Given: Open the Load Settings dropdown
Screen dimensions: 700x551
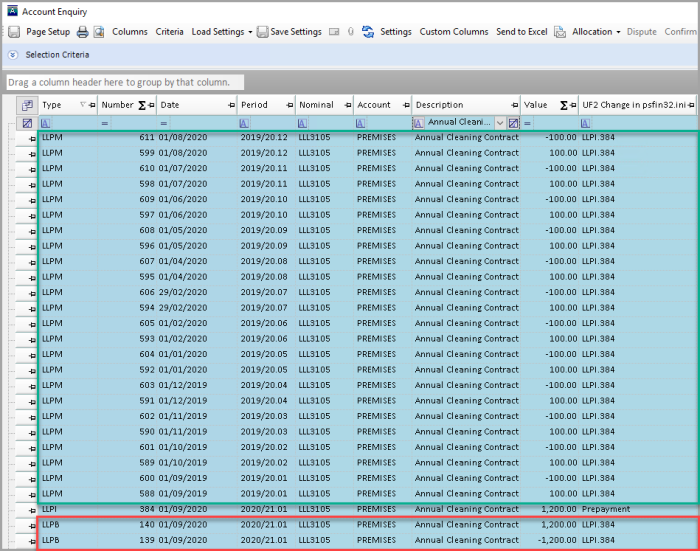Looking at the screenshot, I should coord(222,32).
